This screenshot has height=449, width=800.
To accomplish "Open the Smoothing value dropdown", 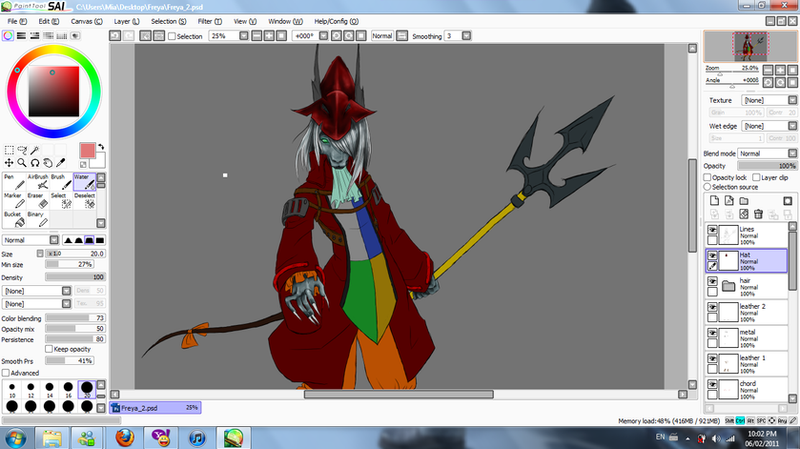I will click(x=466, y=36).
